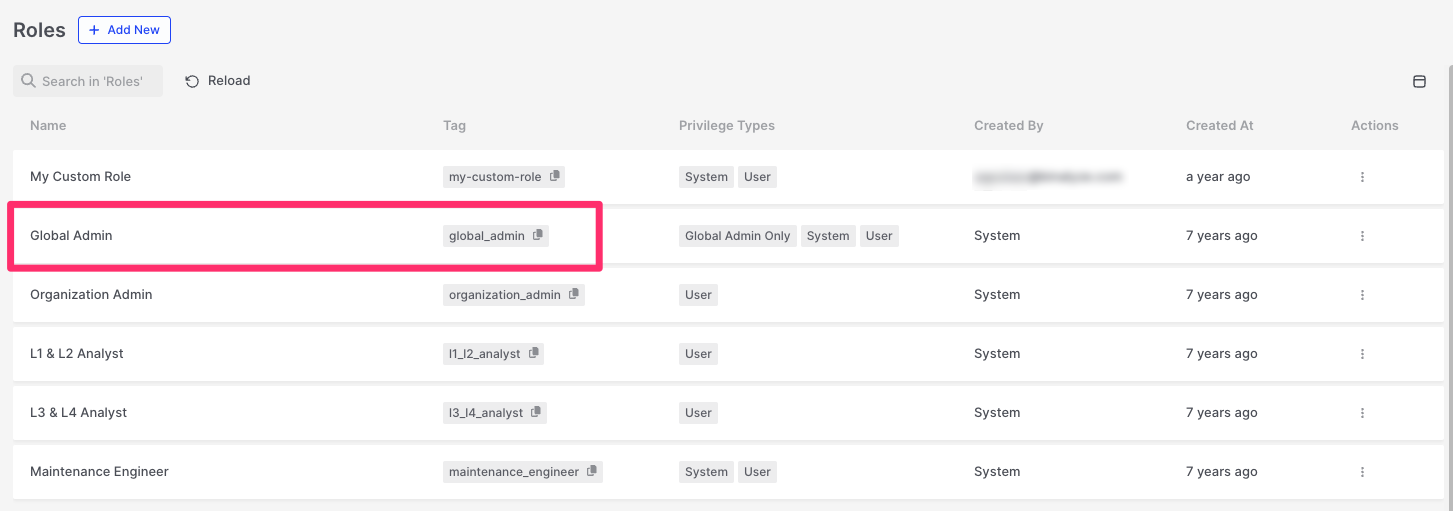Click the Created At column header

pos(1219,126)
